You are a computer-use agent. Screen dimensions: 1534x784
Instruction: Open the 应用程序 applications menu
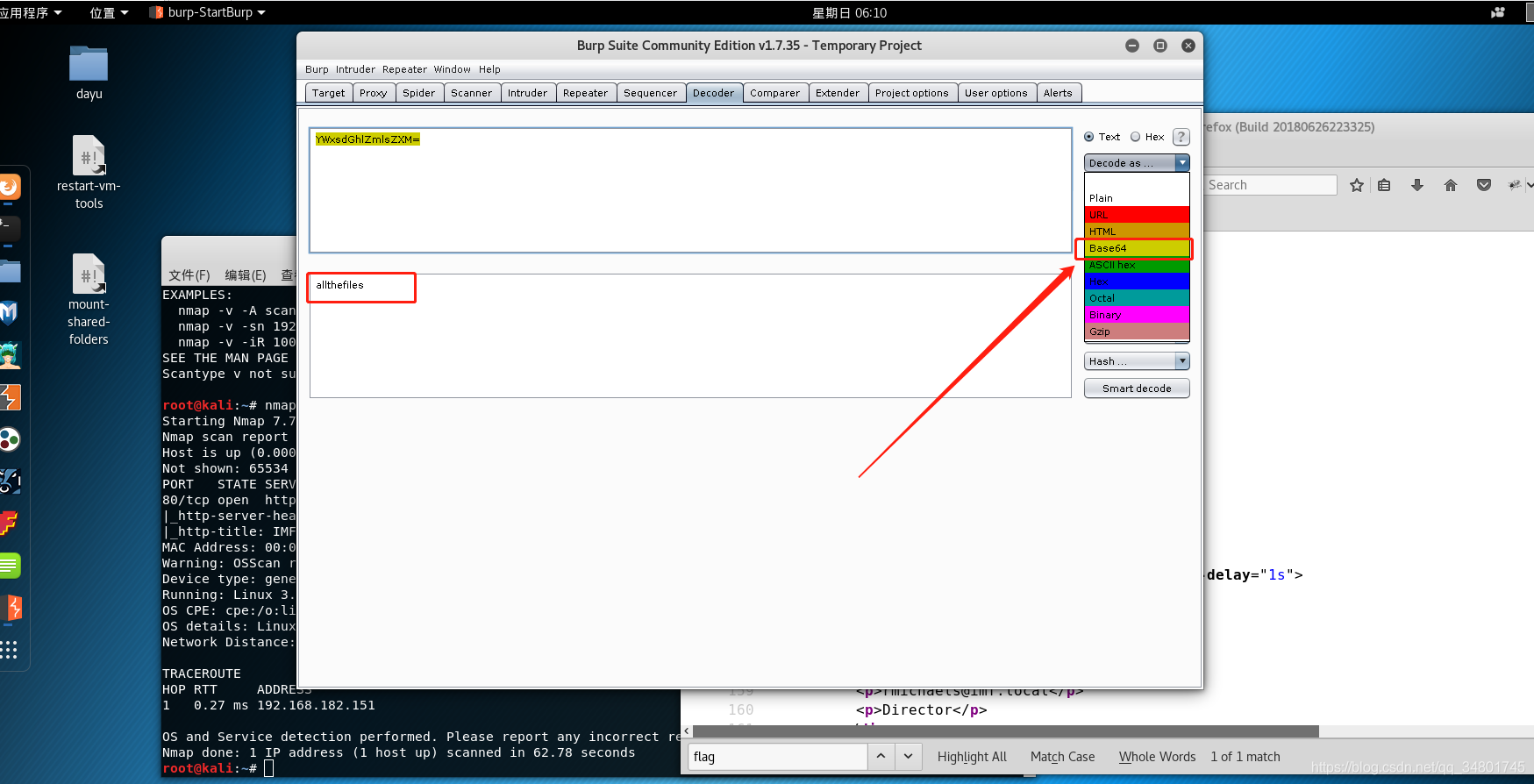point(32,12)
